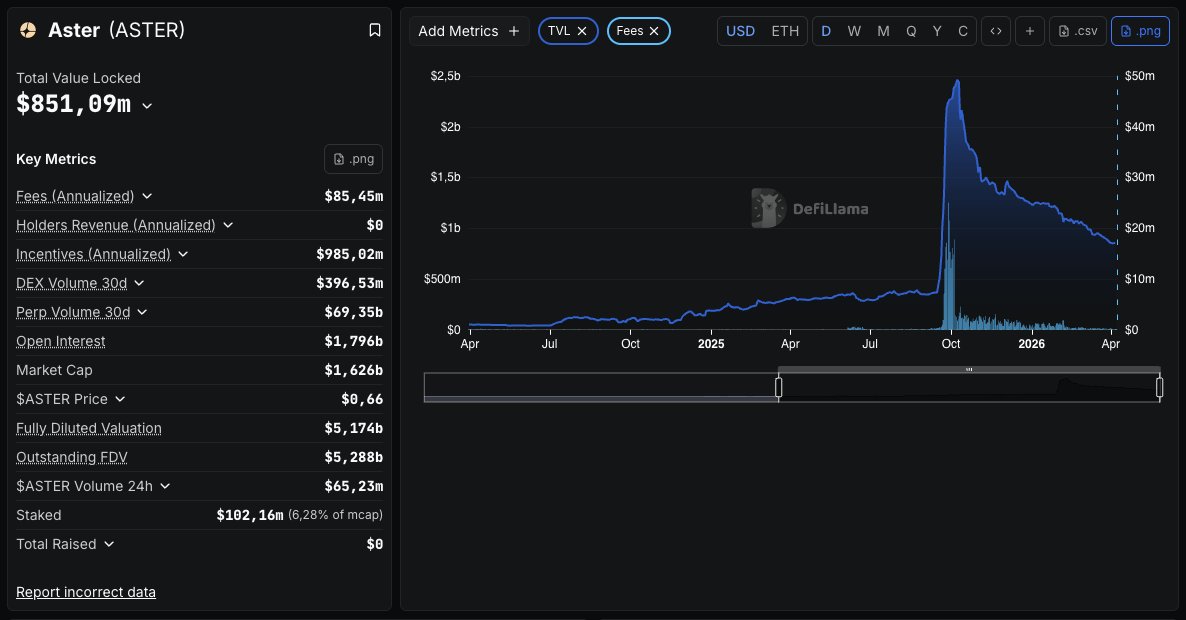Click the Add Metrics button

pos(468,31)
